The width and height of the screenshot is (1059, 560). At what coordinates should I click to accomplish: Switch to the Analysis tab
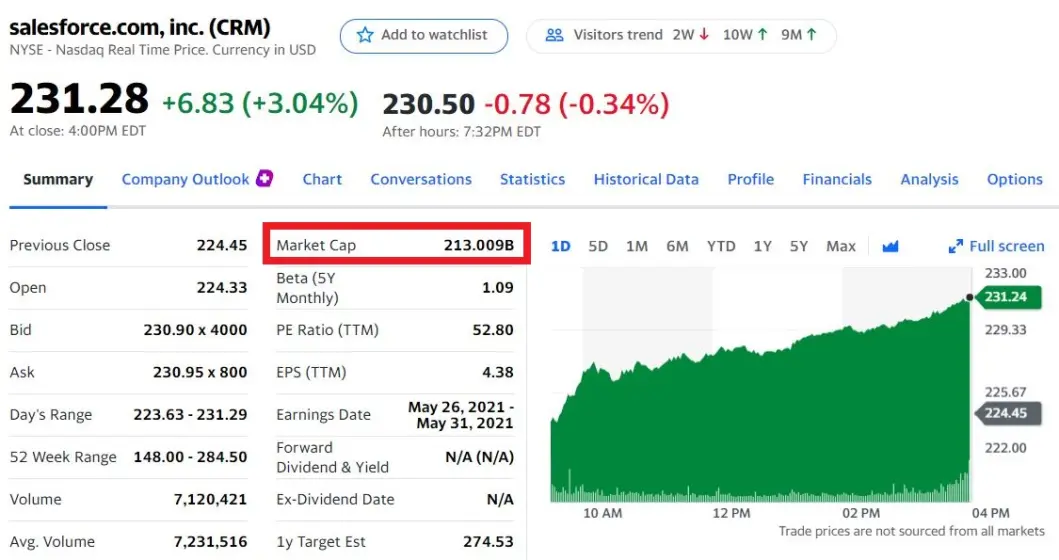[x=929, y=180]
